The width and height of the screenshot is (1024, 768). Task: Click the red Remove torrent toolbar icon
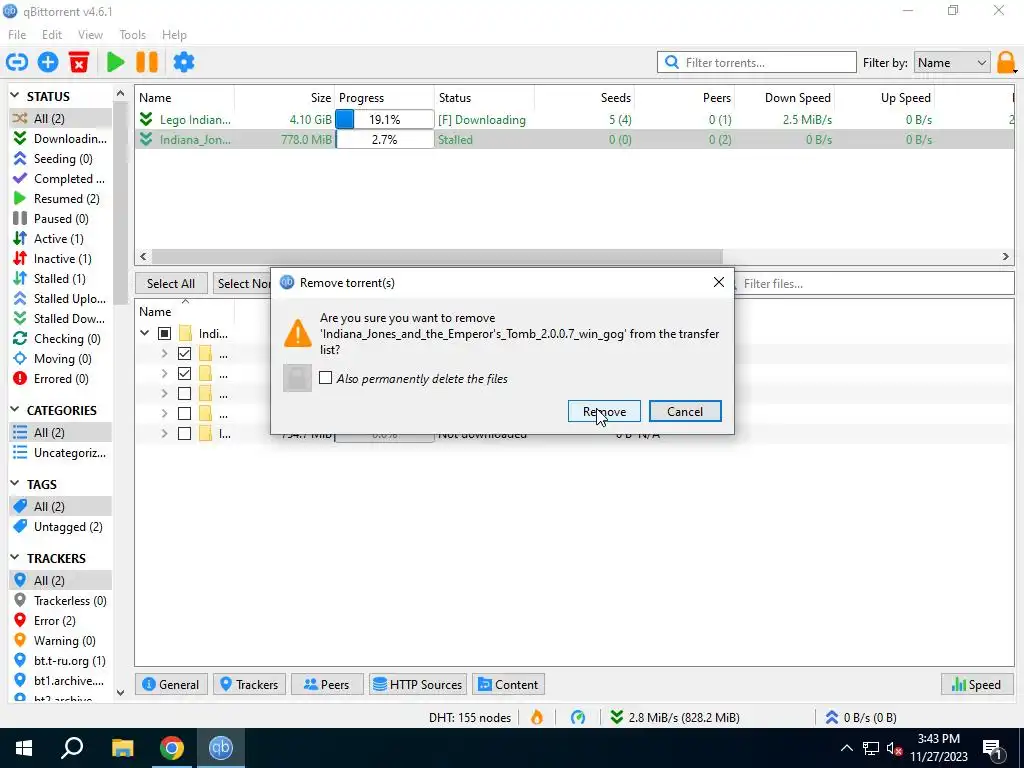point(79,62)
